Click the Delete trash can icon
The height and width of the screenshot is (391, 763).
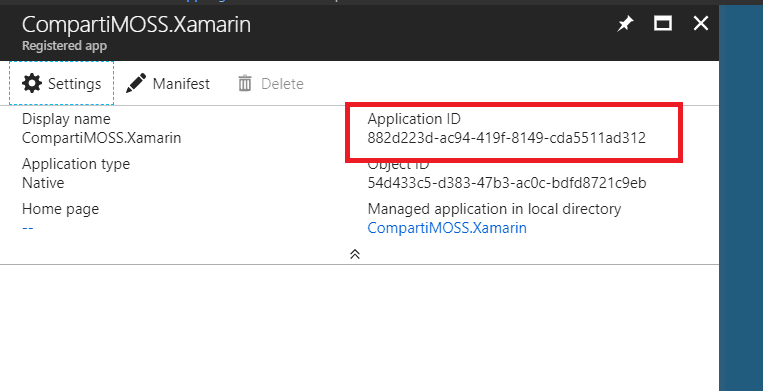point(245,84)
